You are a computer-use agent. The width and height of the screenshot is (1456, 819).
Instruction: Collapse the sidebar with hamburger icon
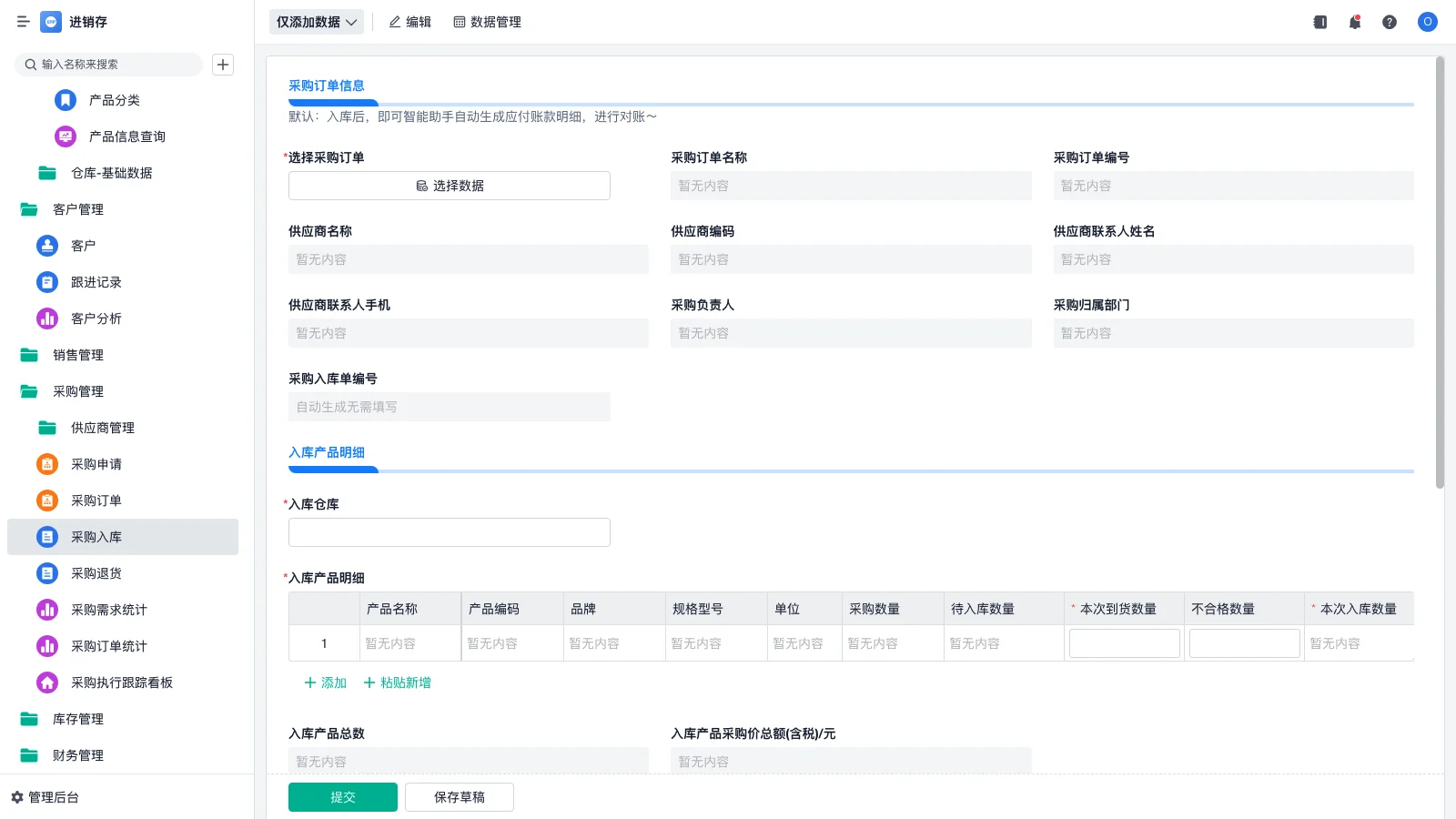click(x=24, y=22)
